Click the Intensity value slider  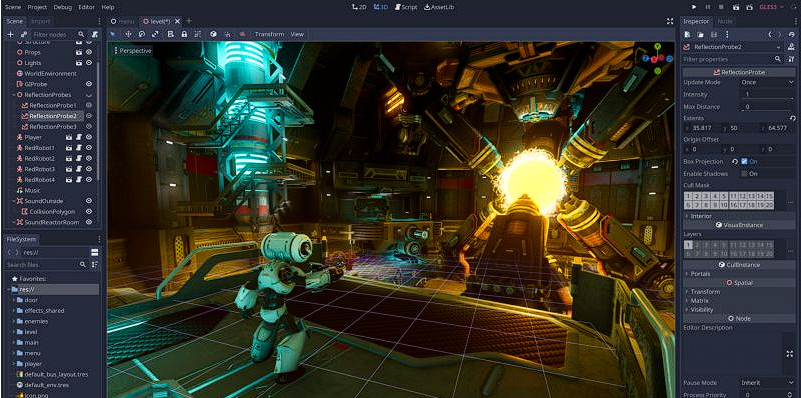click(767, 95)
